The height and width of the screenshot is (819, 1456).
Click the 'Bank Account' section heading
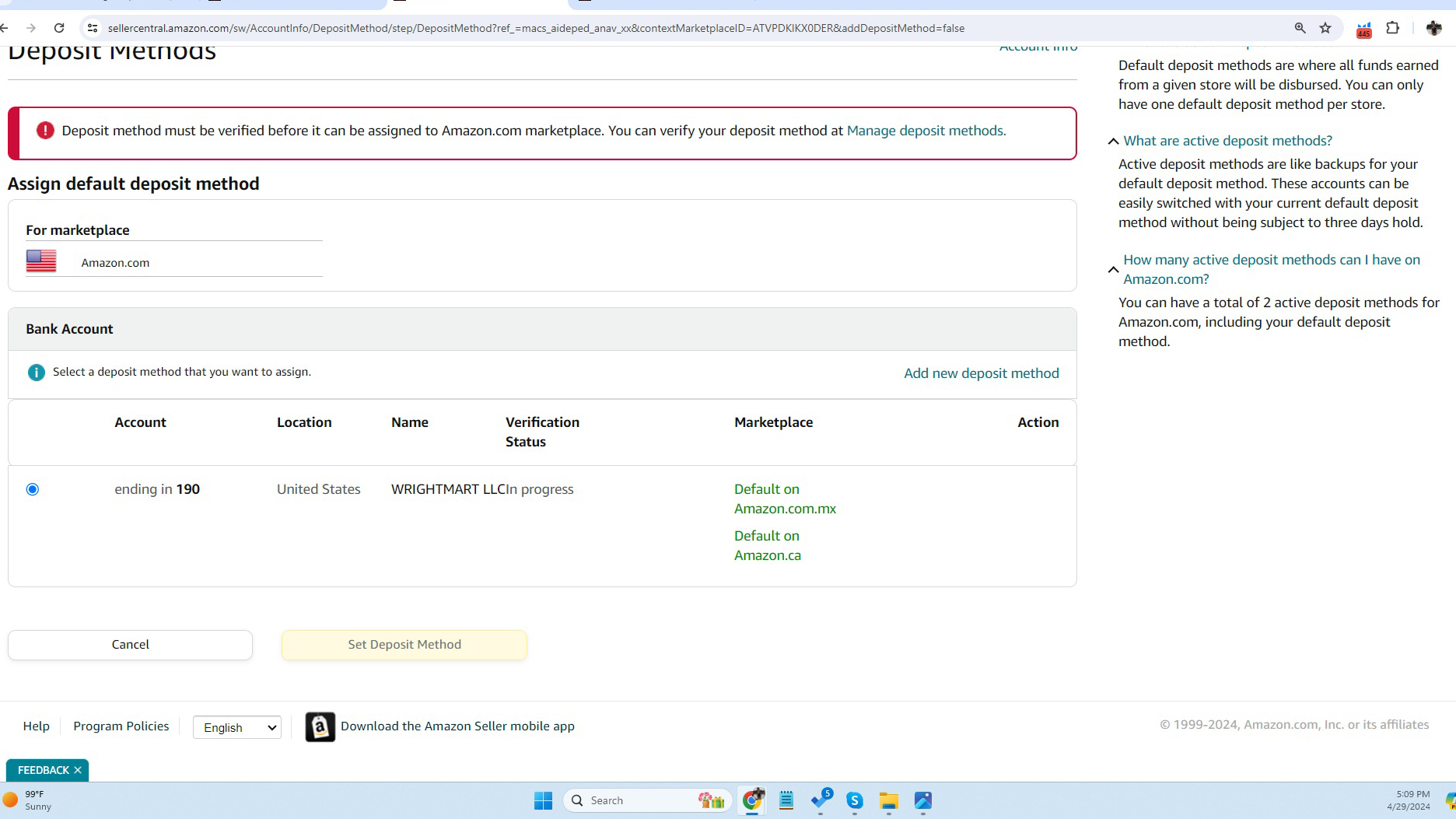point(69,329)
